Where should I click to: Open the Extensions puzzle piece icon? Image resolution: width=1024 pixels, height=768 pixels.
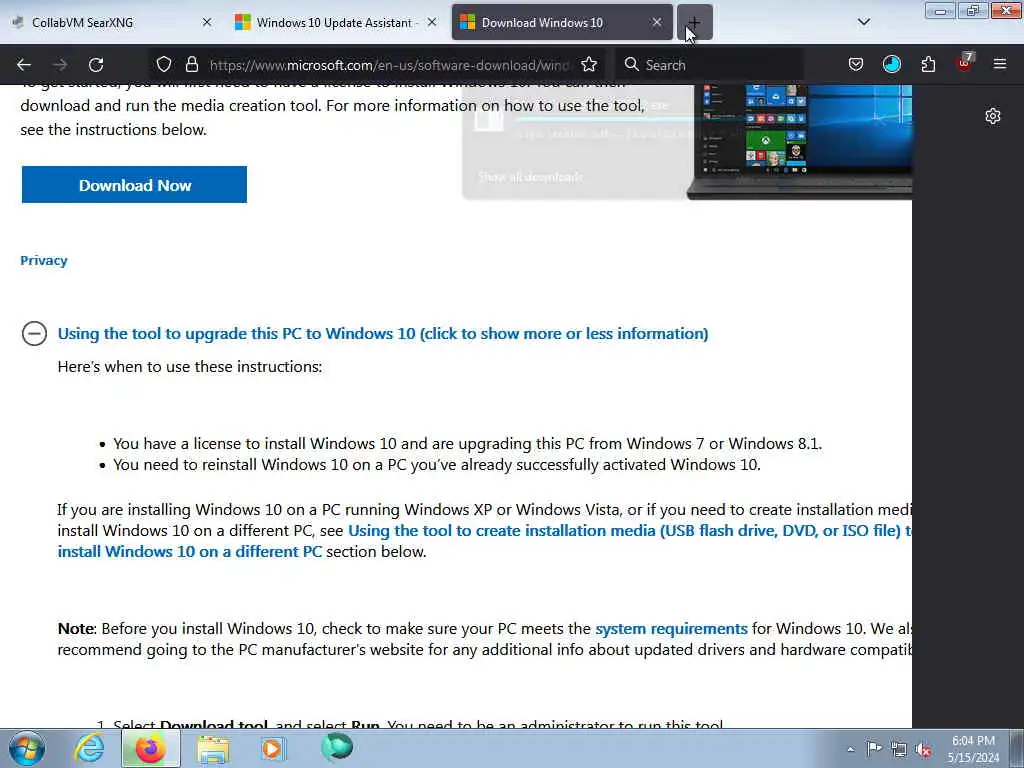point(928,64)
